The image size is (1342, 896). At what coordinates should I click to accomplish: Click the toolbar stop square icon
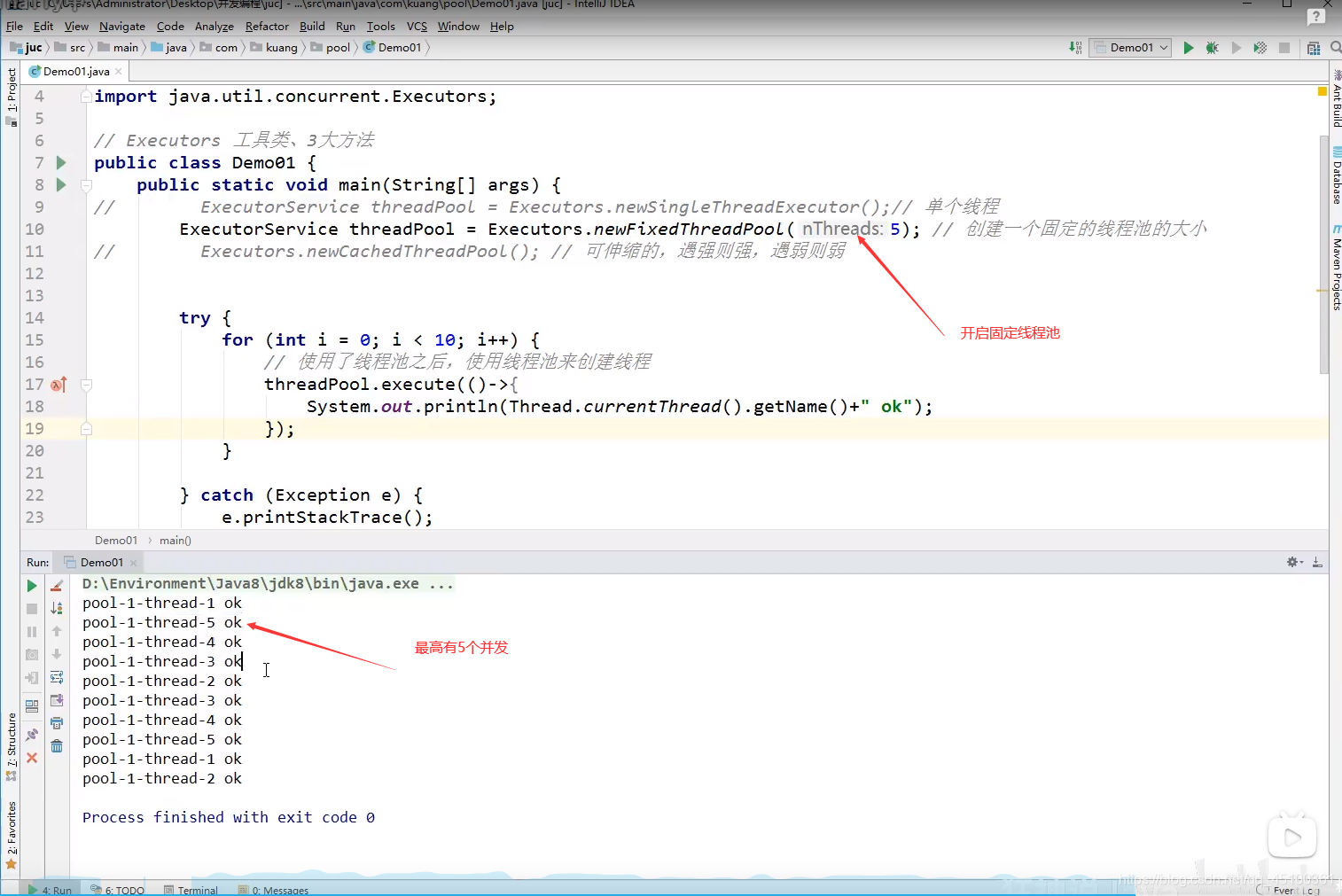click(1284, 48)
